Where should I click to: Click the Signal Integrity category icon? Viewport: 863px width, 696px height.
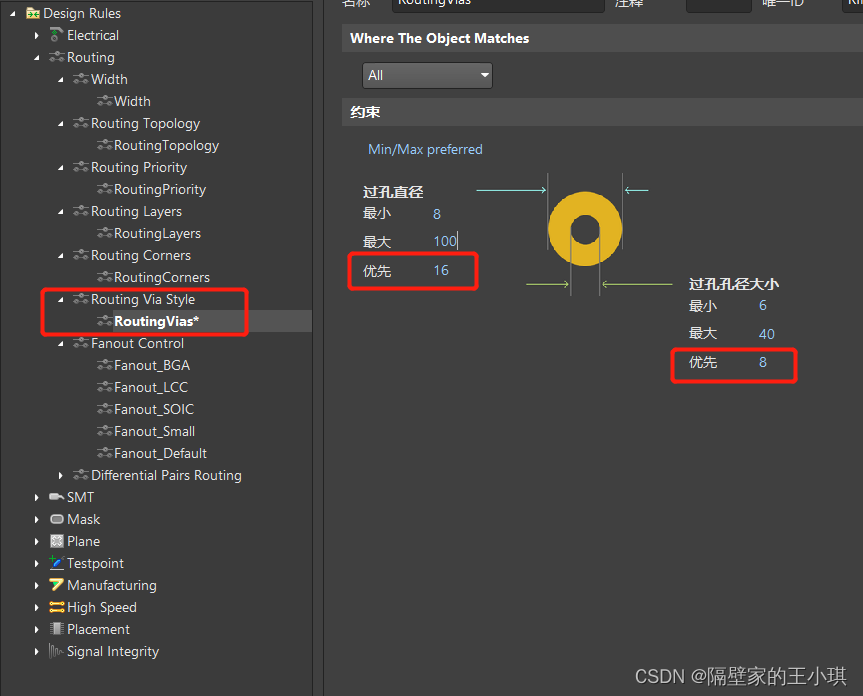[x=56, y=651]
